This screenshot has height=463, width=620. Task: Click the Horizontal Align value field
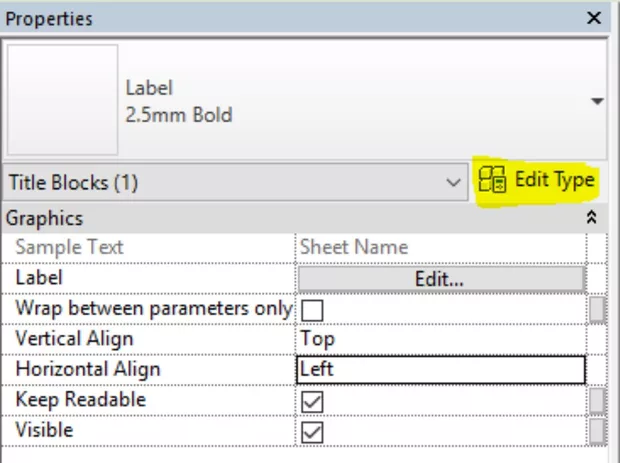[441, 370]
